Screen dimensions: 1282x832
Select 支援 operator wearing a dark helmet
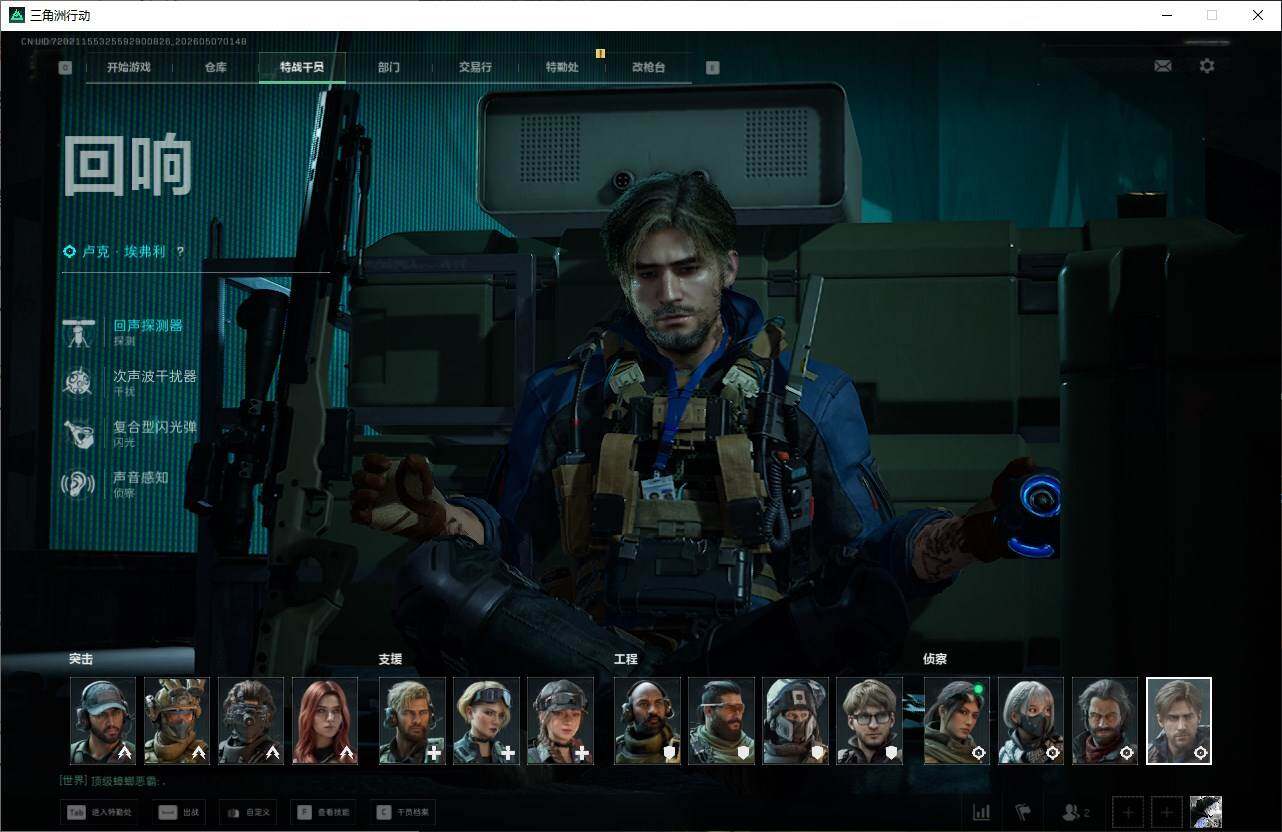pyautogui.click(x=560, y=721)
